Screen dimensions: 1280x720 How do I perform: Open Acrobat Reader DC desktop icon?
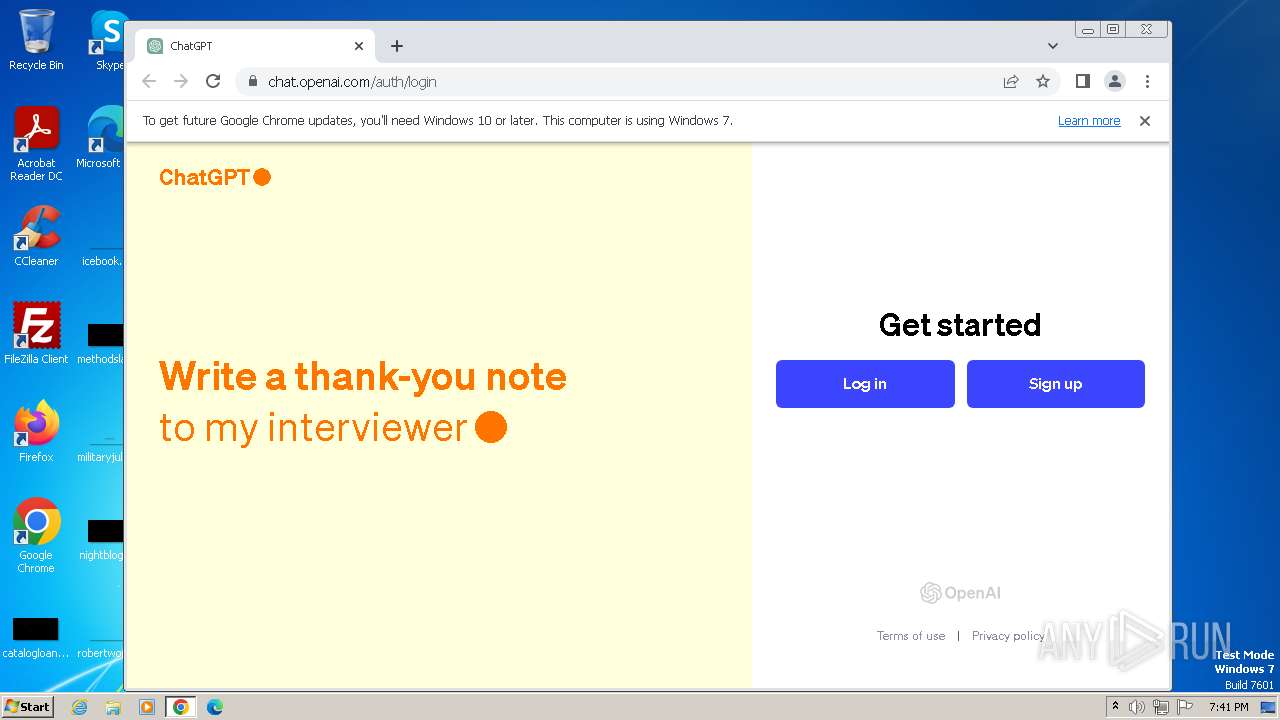coord(36,144)
